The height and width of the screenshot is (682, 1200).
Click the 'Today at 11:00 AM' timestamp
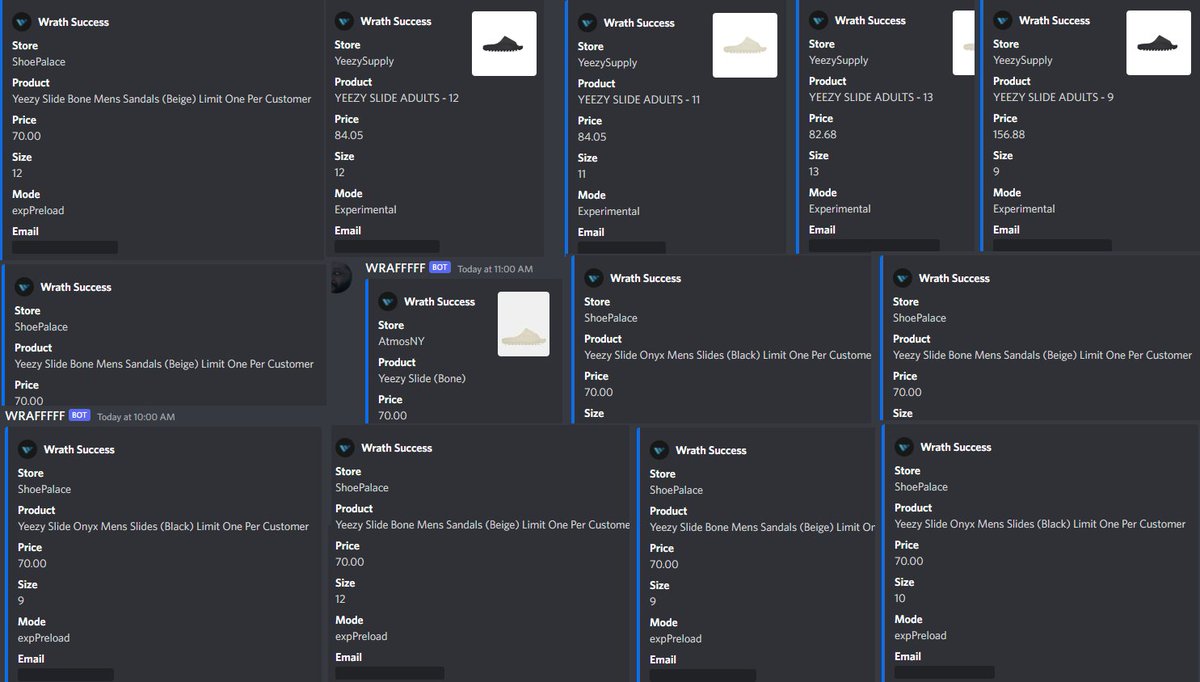click(x=495, y=269)
